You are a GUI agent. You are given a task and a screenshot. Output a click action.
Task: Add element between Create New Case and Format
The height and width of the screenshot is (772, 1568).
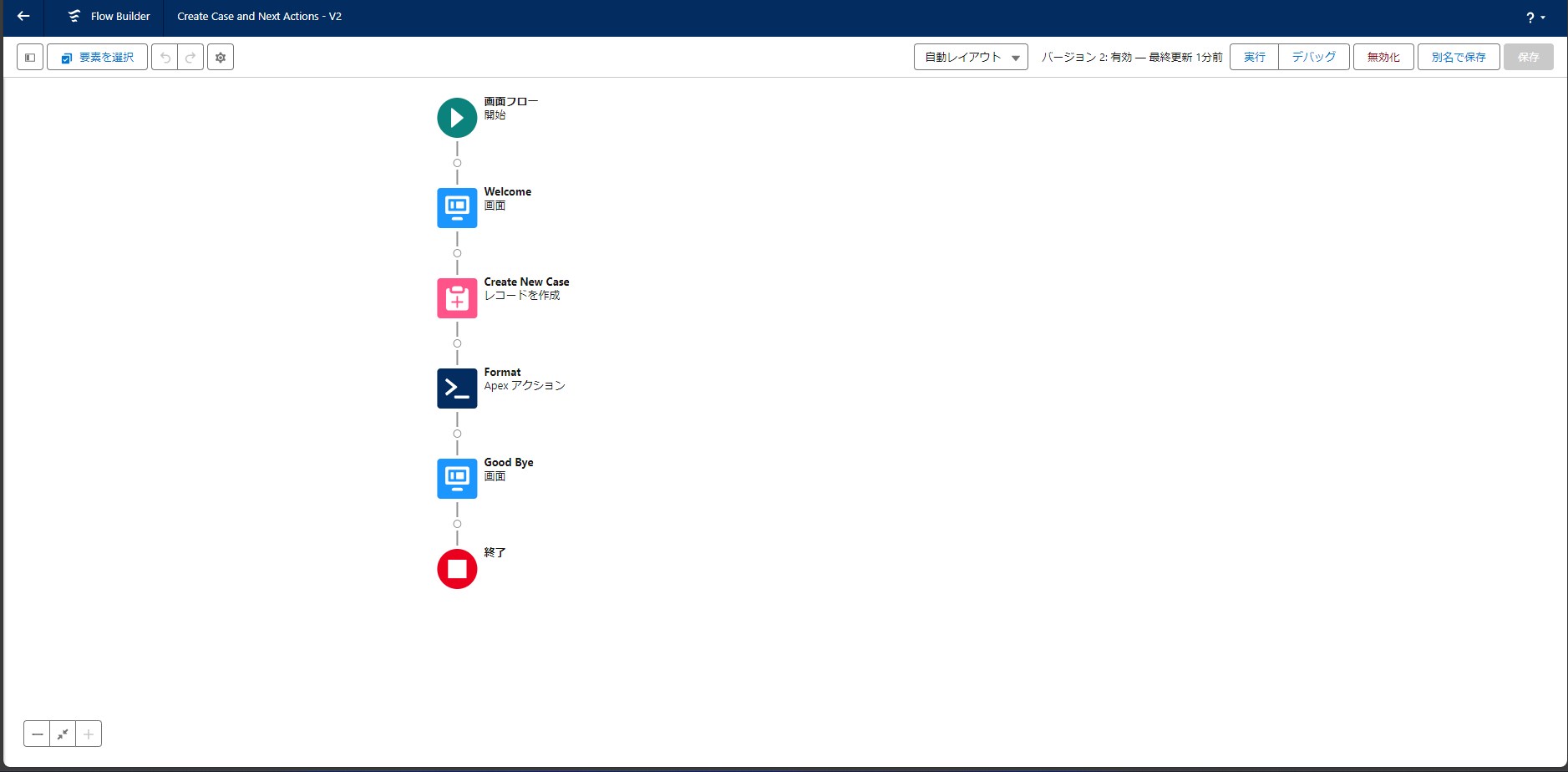(x=457, y=343)
